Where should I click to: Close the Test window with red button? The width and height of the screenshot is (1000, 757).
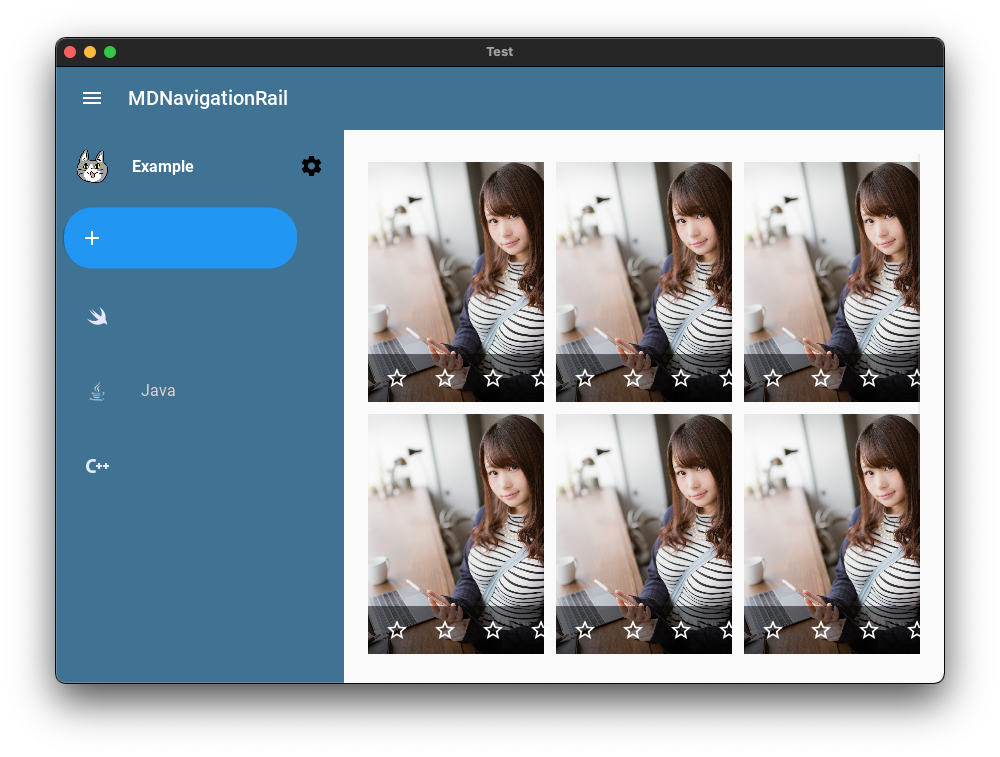tap(70, 52)
